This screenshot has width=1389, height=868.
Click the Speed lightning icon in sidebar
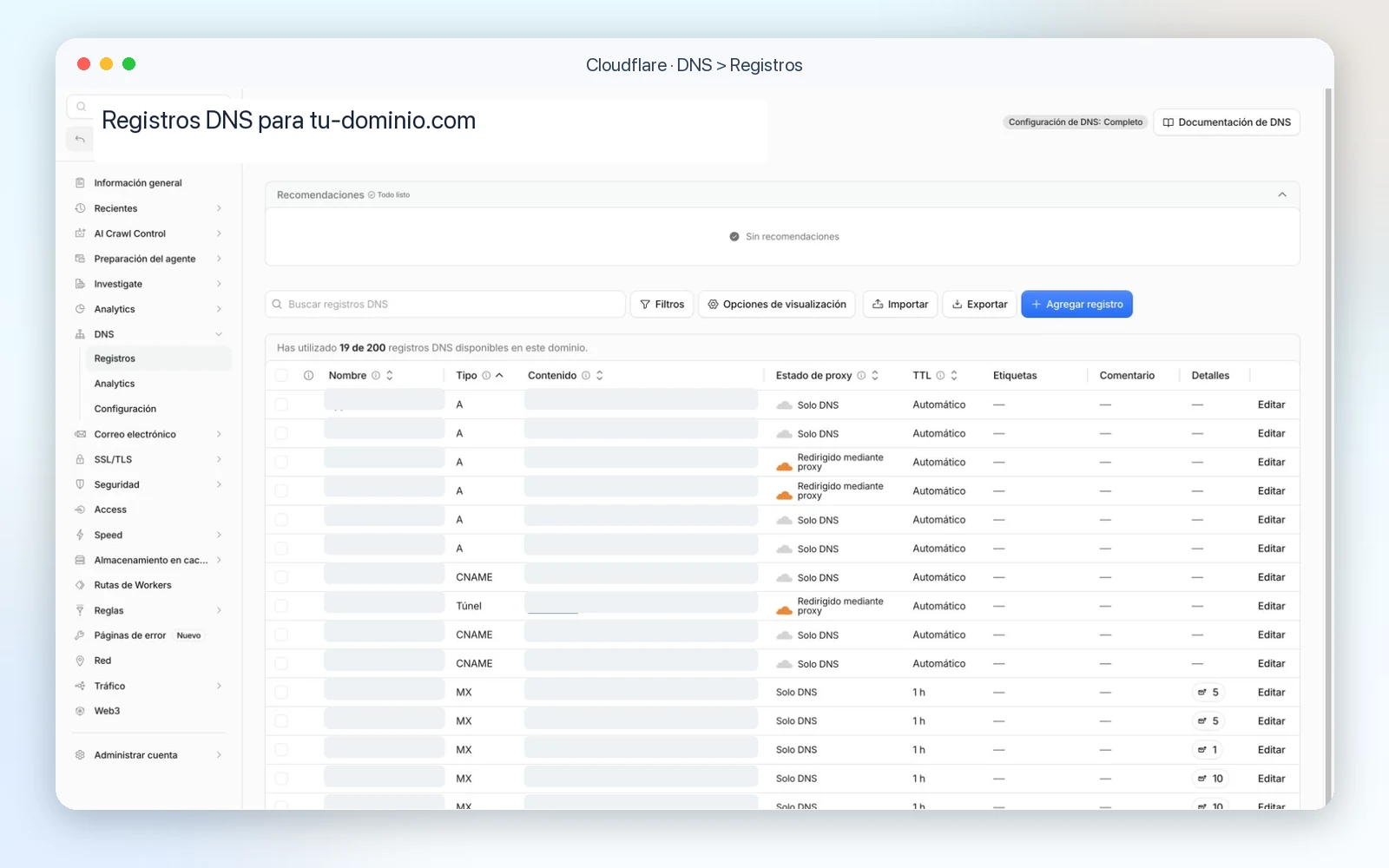point(80,535)
